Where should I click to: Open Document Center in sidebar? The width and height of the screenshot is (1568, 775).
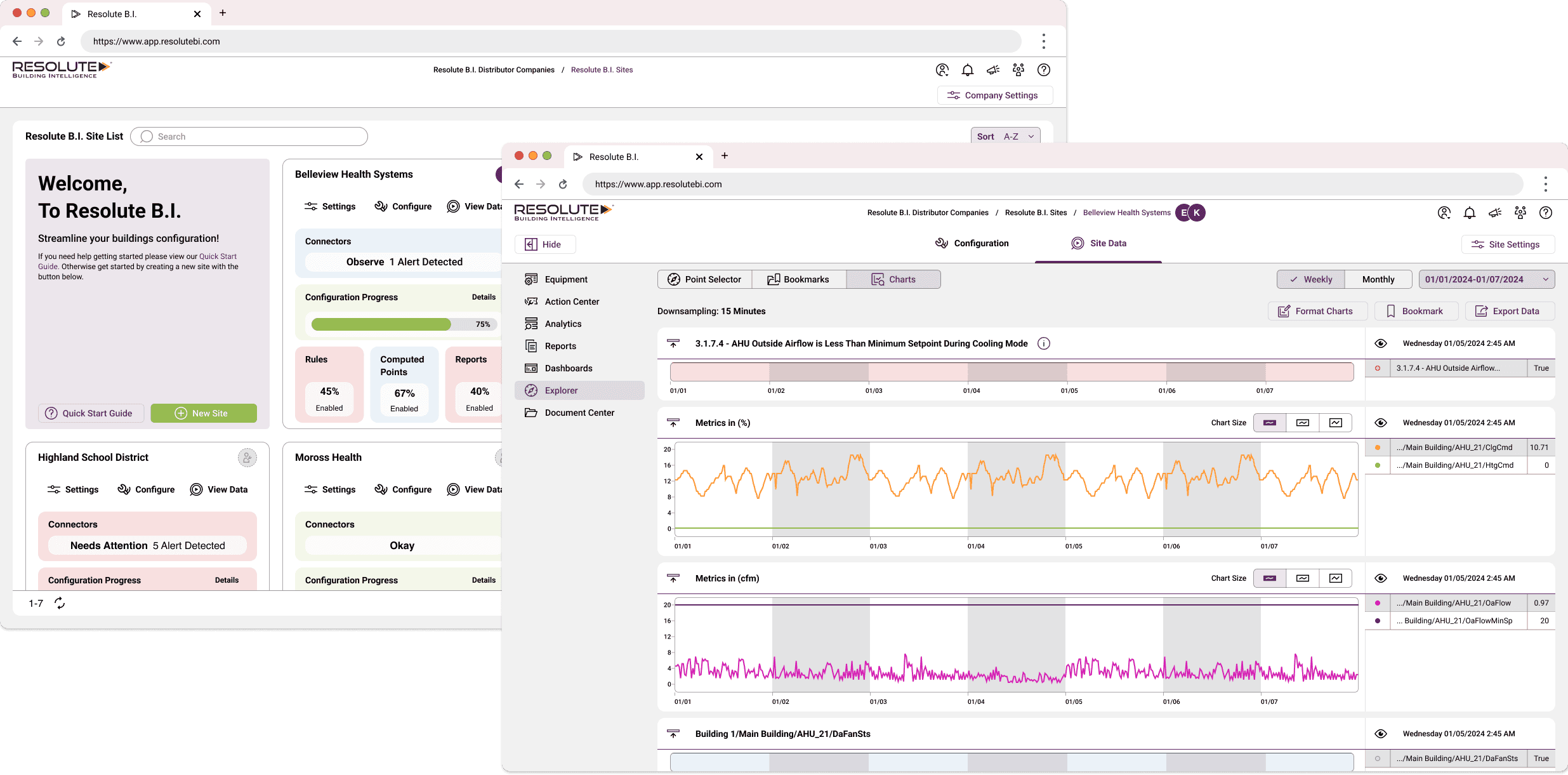pyautogui.click(x=579, y=413)
